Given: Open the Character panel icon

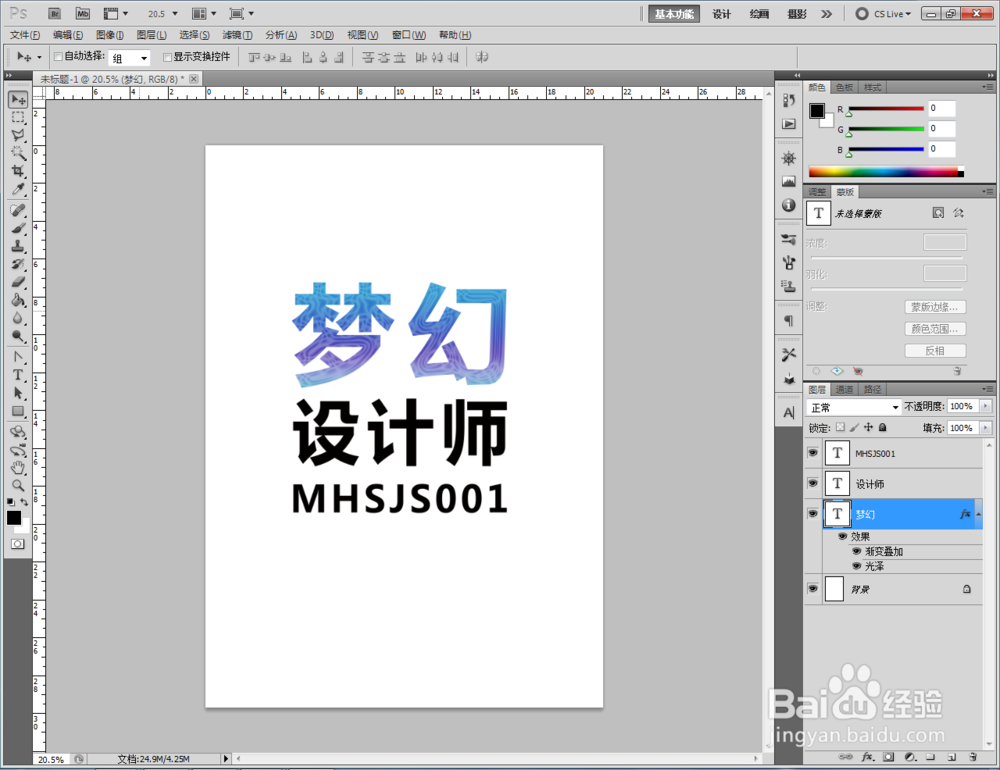Looking at the screenshot, I should [x=789, y=413].
